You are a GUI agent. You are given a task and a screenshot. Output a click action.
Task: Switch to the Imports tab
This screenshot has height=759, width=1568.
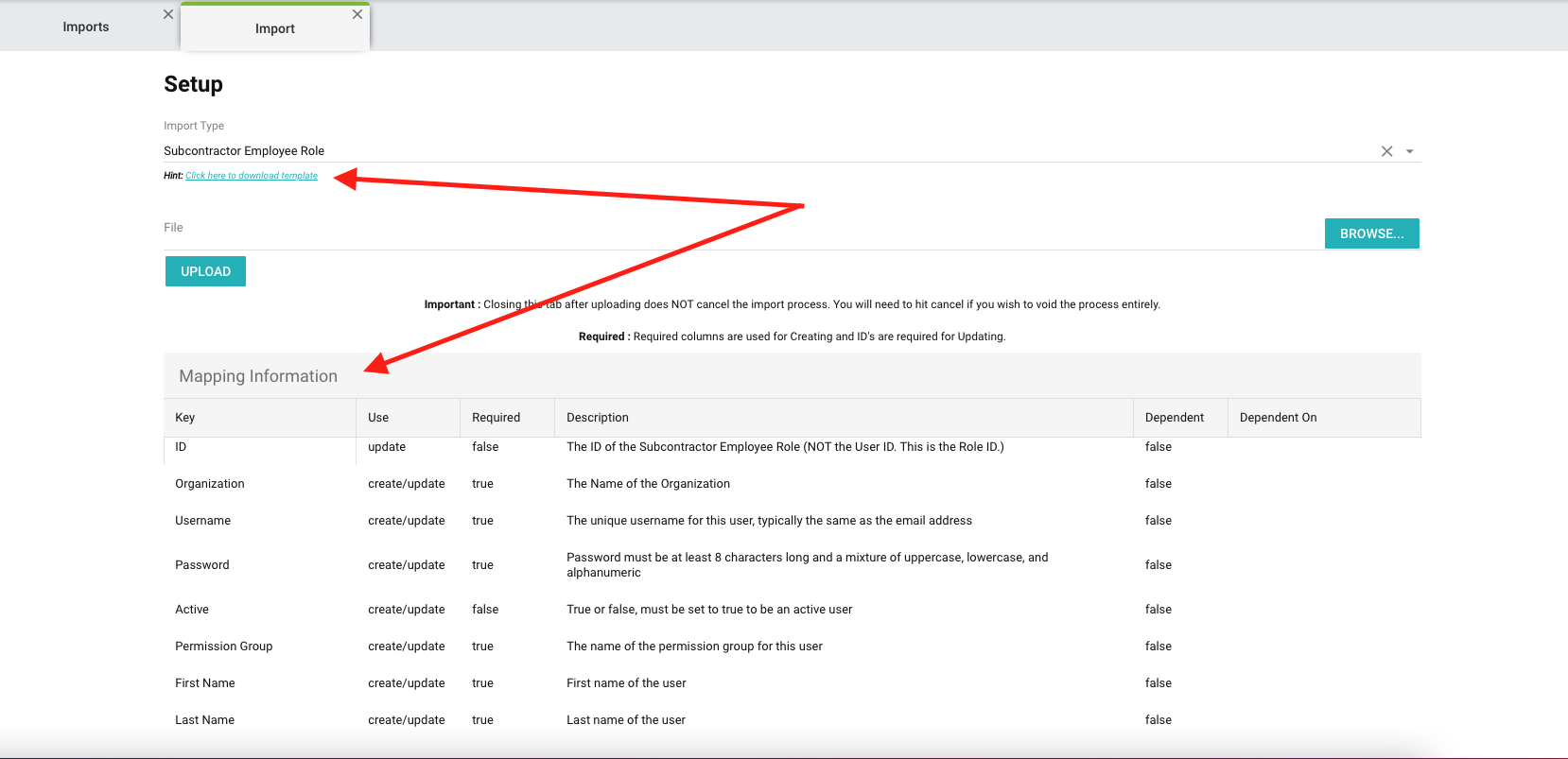(x=86, y=27)
